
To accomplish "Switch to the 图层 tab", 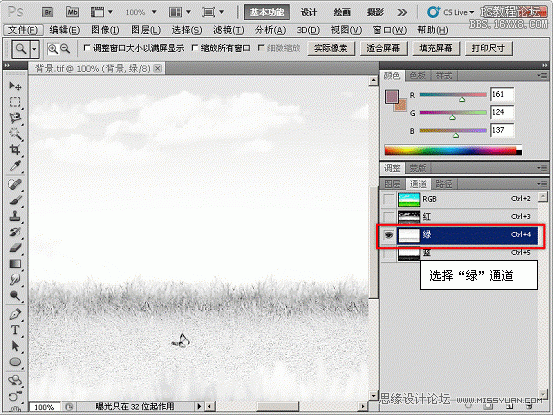I will pos(392,184).
